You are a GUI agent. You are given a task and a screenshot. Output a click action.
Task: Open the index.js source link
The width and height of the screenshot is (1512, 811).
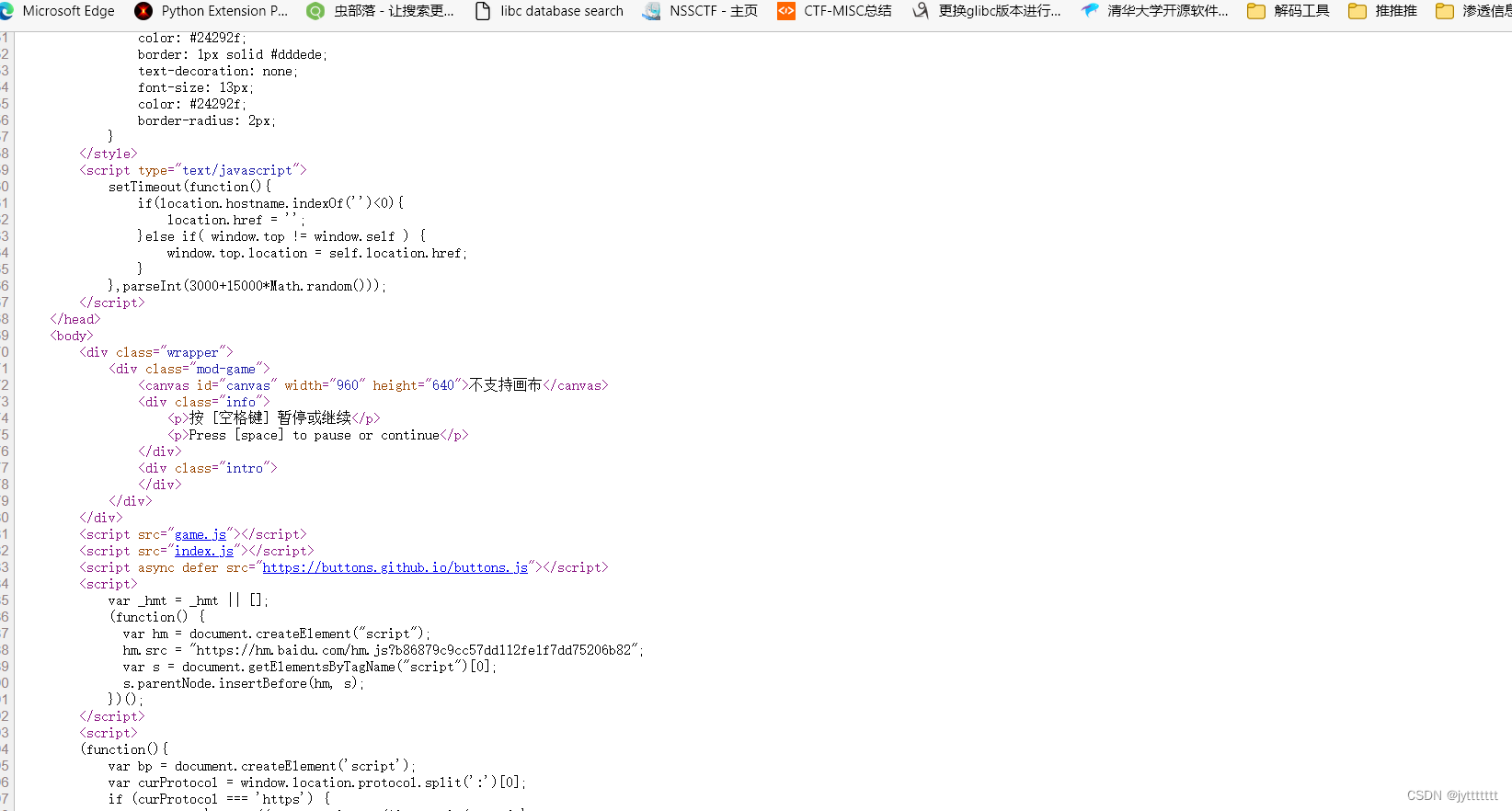(204, 551)
